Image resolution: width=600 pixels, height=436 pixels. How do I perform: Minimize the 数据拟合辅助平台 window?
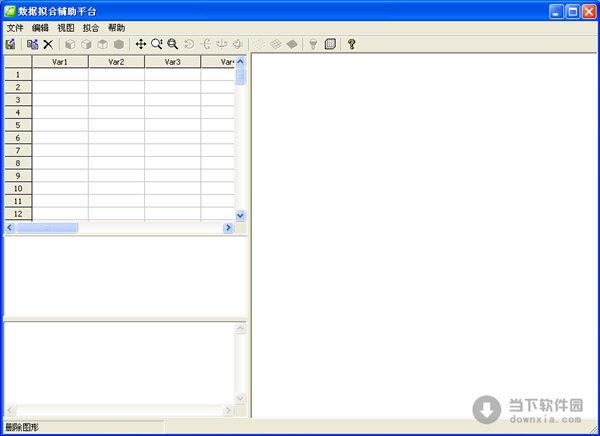coord(556,11)
